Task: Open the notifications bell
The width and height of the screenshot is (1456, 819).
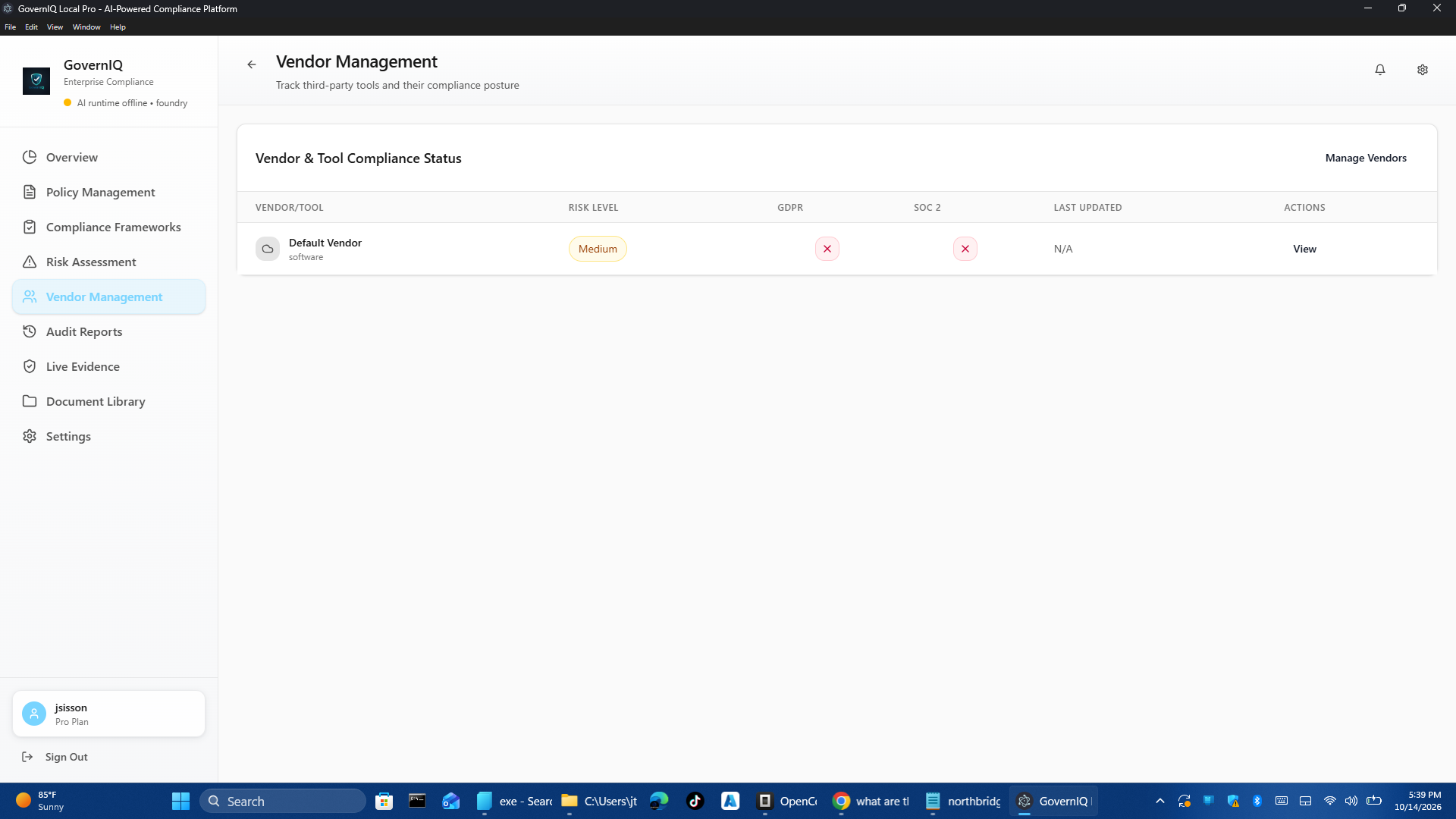Action: [1380, 70]
